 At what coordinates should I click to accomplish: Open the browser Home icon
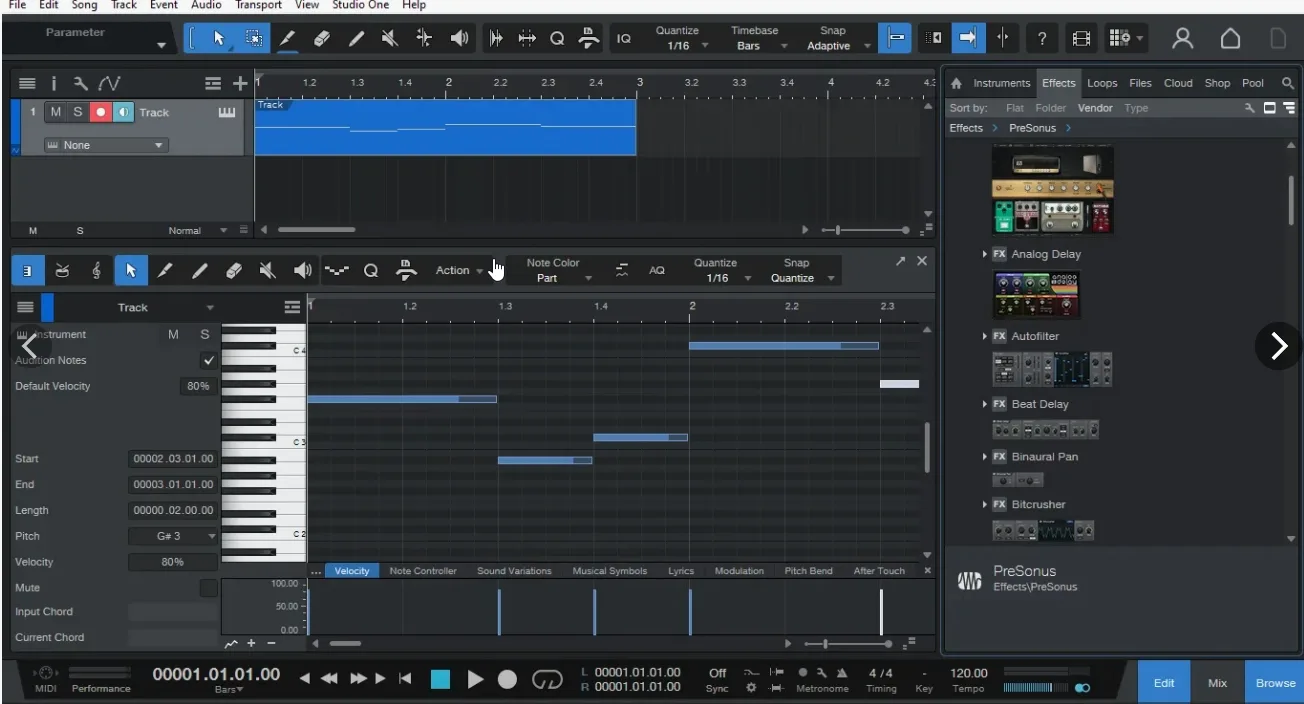pyautogui.click(x=956, y=84)
